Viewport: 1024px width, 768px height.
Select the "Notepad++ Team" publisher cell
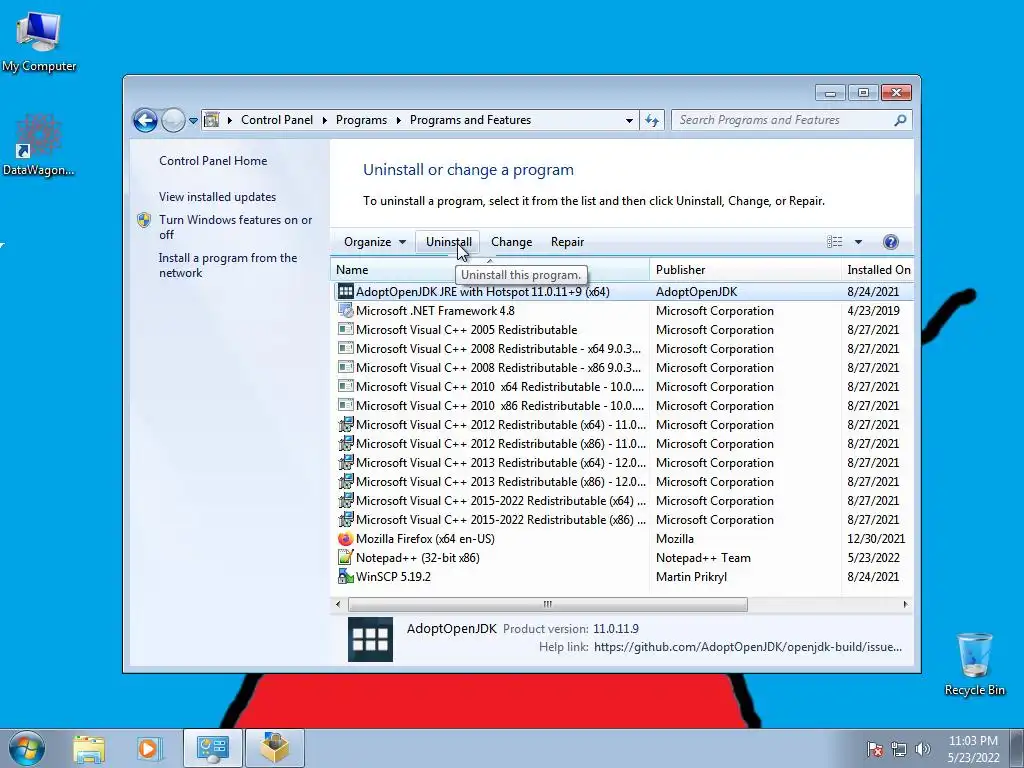click(x=703, y=558)
